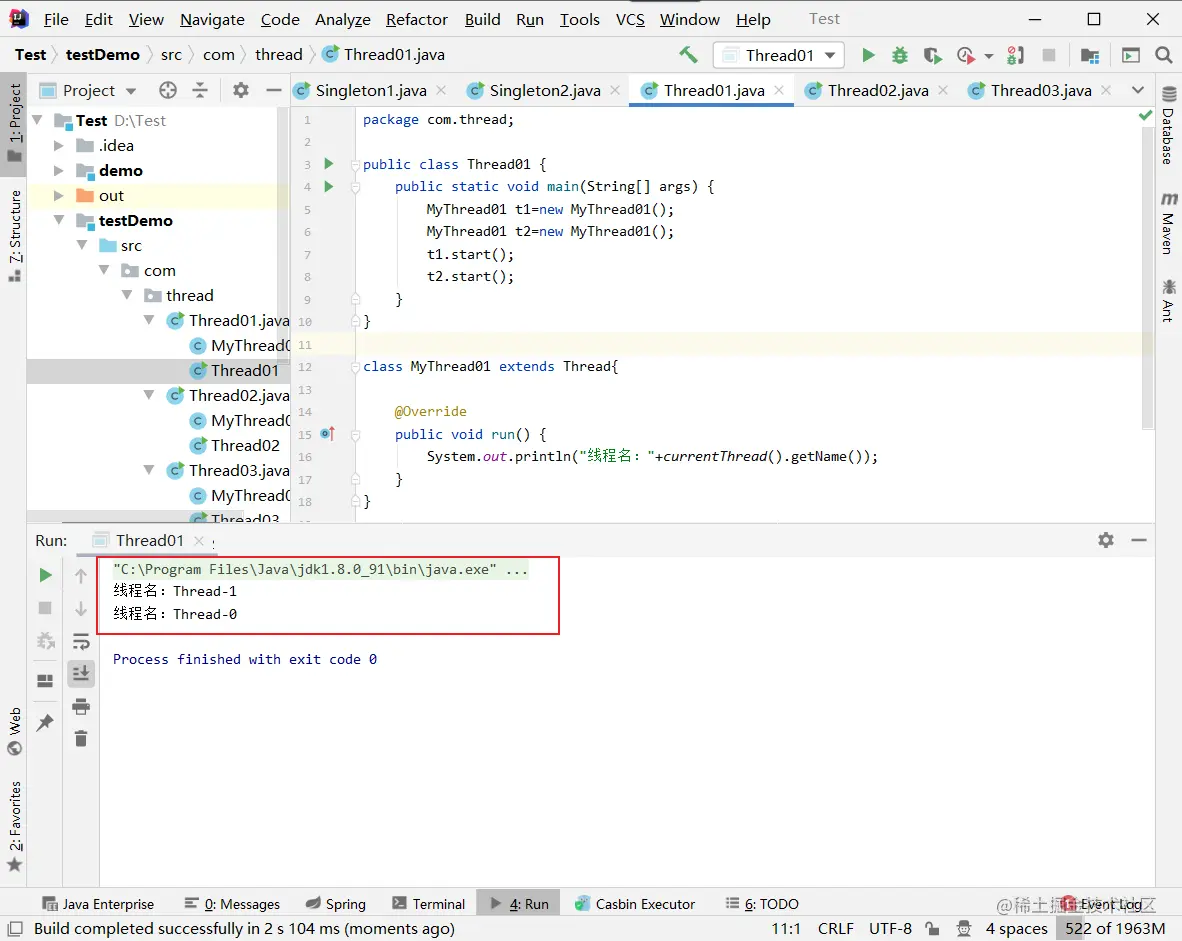Viewport: 1182px width, 941px height.
Task: Hide the Run panel with minus icon
Action: 1139,540
